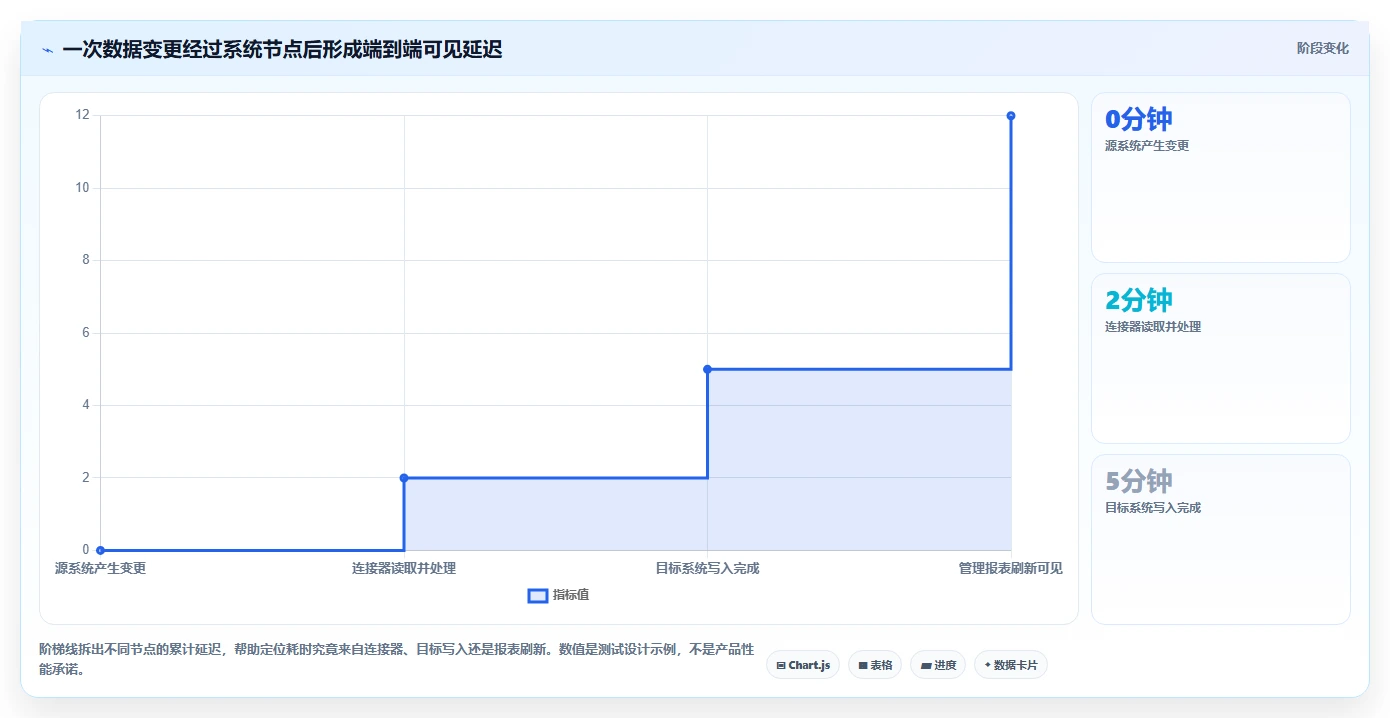
Task: Open the 0分钟 stat card
Action: tap(1220, 177)
